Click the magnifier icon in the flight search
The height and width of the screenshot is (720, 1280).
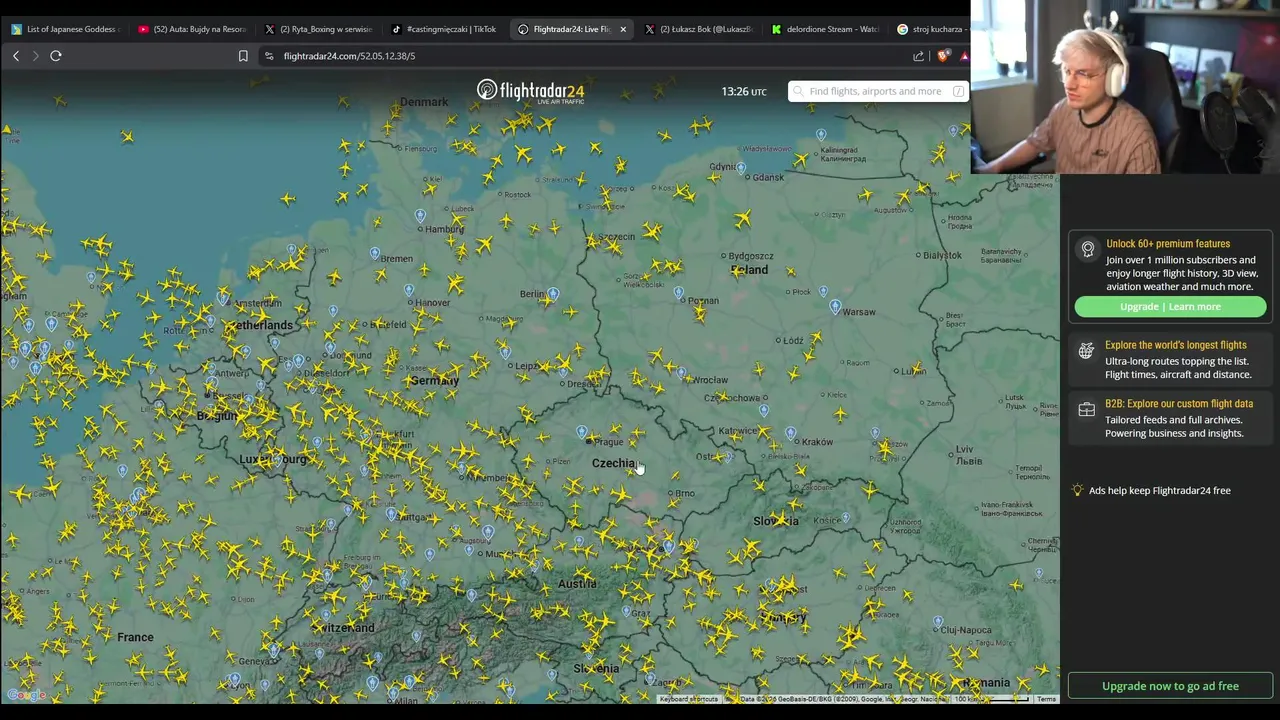pyautogui.click(x=798, y=91)
